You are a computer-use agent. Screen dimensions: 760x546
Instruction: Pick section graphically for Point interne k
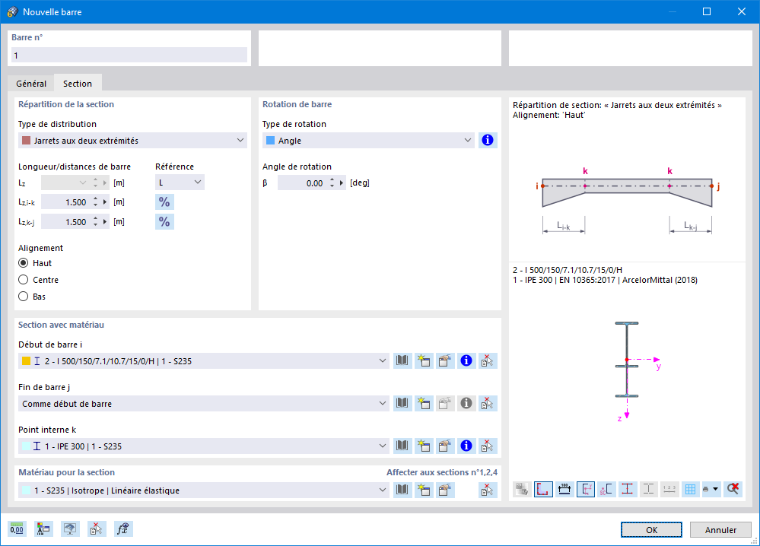(488, 446)
